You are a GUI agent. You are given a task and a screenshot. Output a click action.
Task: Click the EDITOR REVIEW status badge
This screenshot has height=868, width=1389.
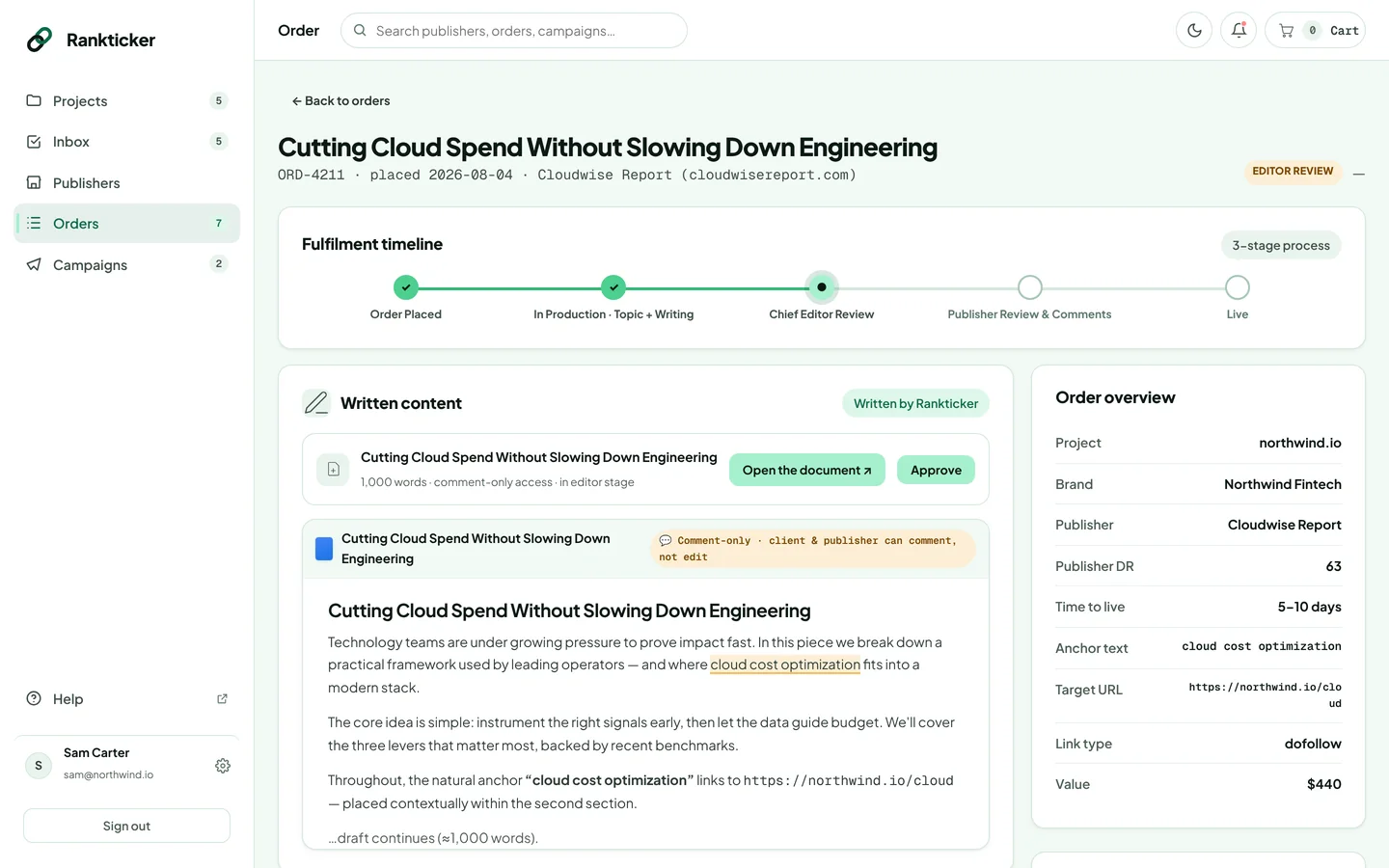(x=1293, y=172)
